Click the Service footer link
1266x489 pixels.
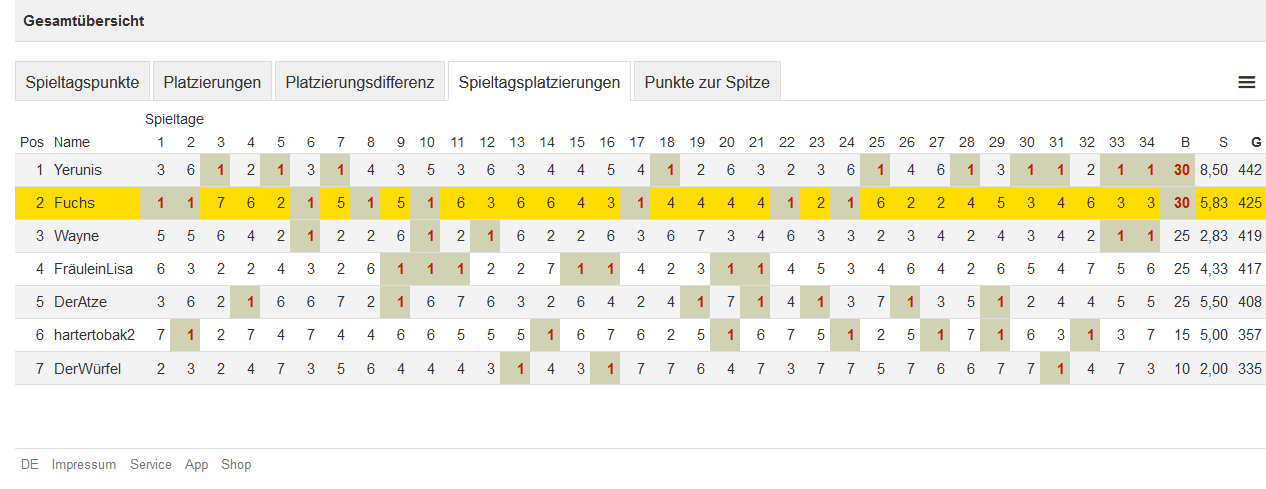coord(151,465)
